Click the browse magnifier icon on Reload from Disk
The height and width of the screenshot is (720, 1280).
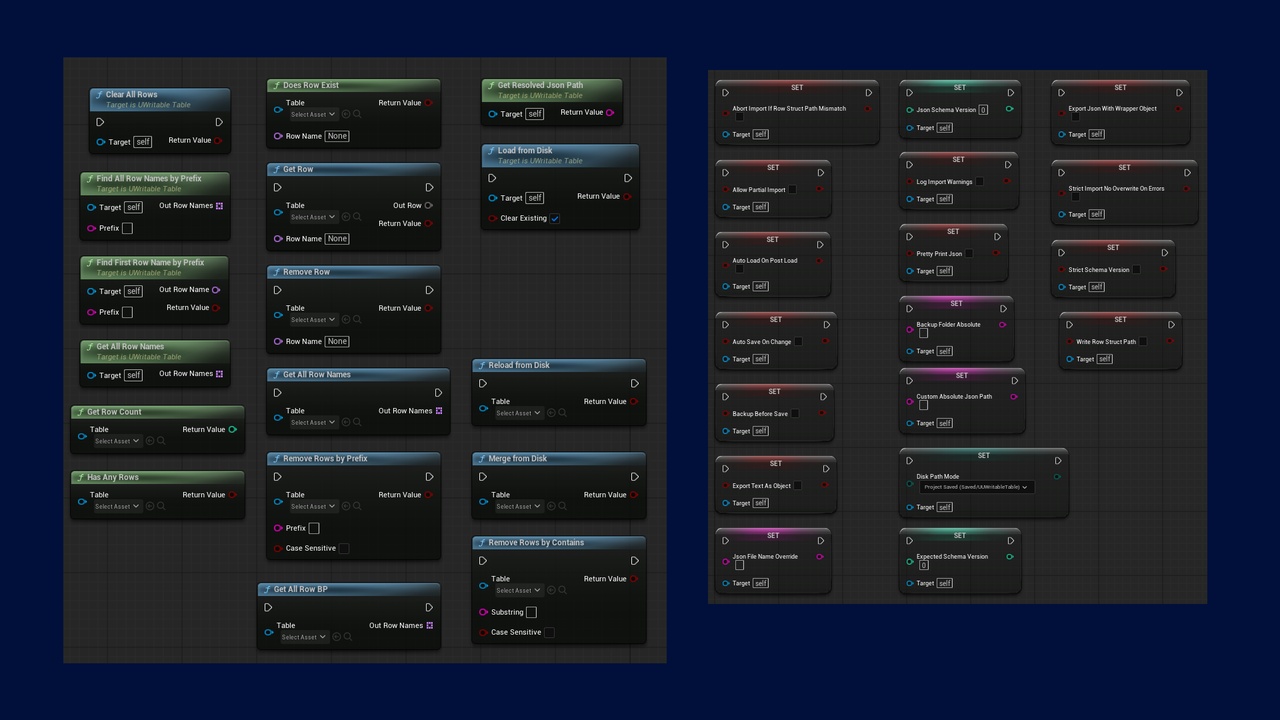[x=563, y=413]
